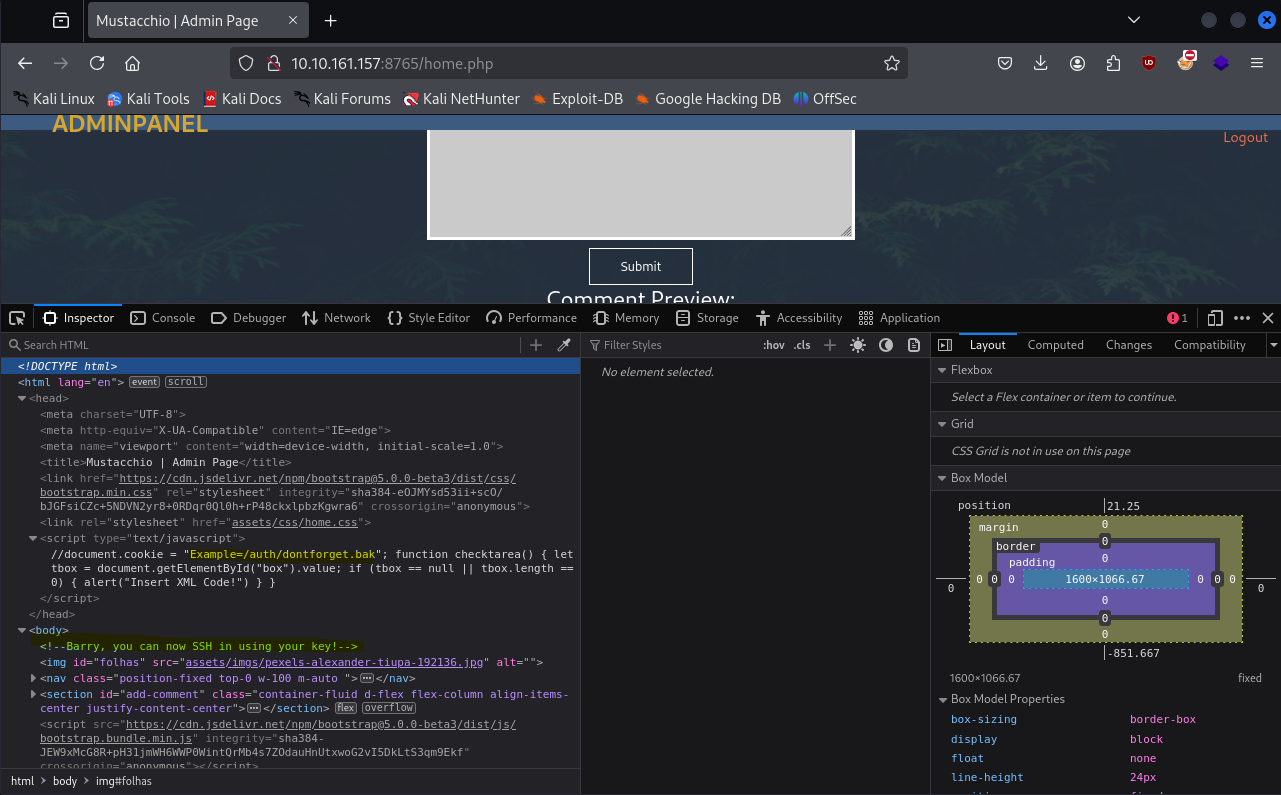Show the error count badge
1281x795 pixels.
click(1177, 318)
